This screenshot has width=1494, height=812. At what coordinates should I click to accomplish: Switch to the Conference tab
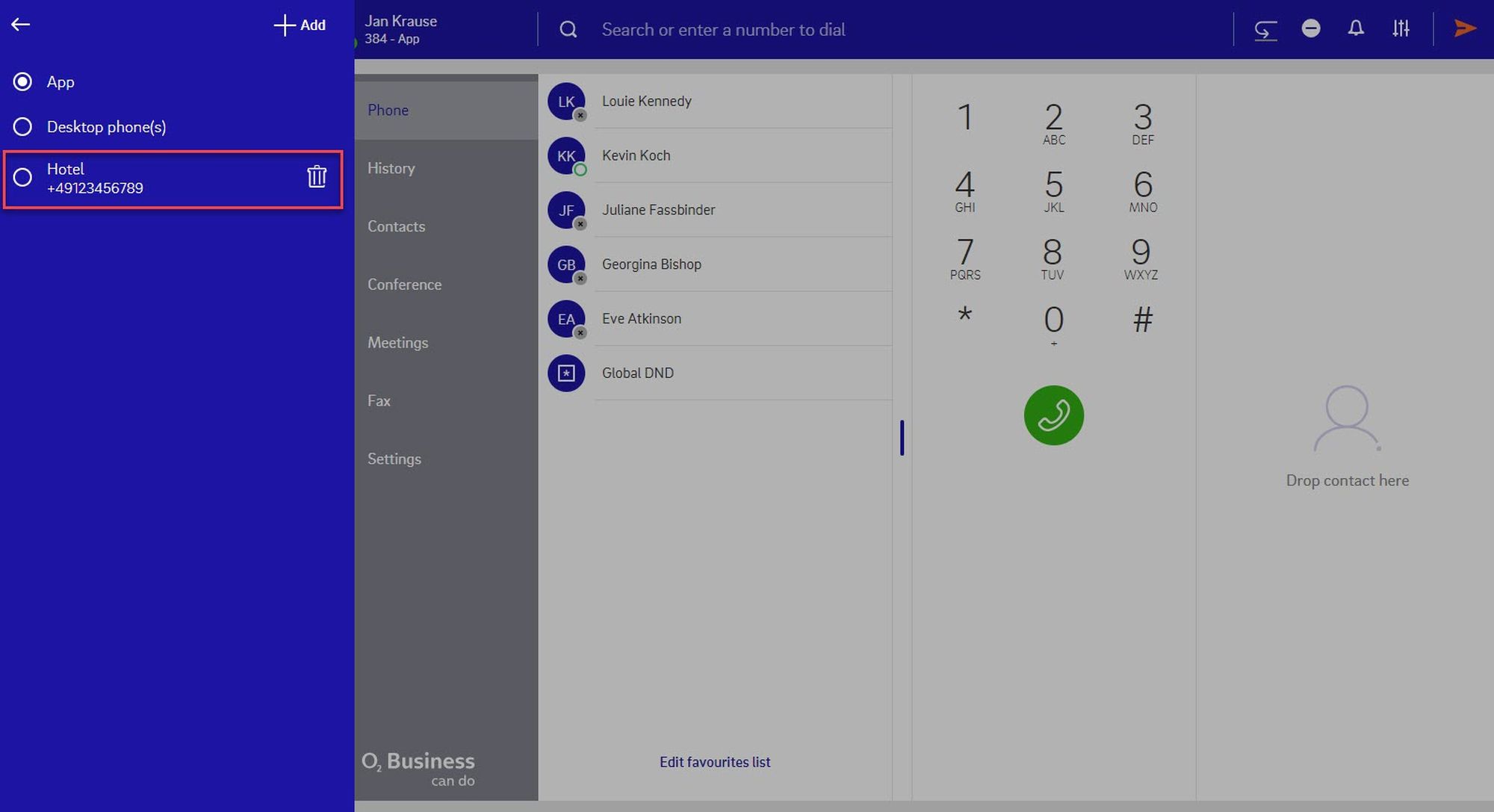[x=404, y=285]
